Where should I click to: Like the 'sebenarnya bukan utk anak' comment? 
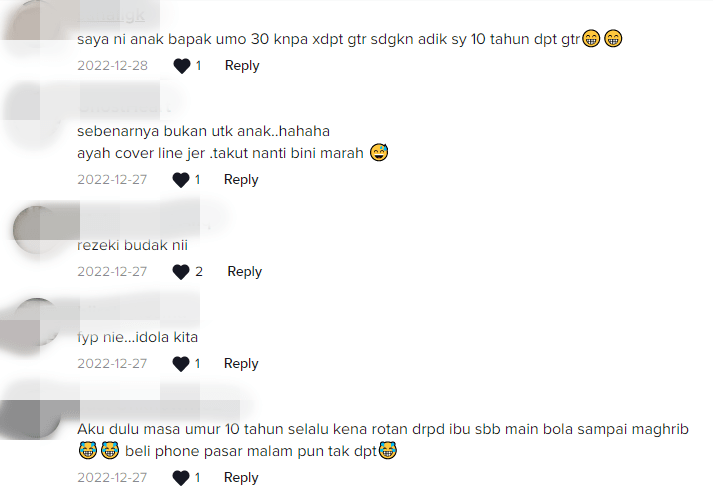[181, 180]
